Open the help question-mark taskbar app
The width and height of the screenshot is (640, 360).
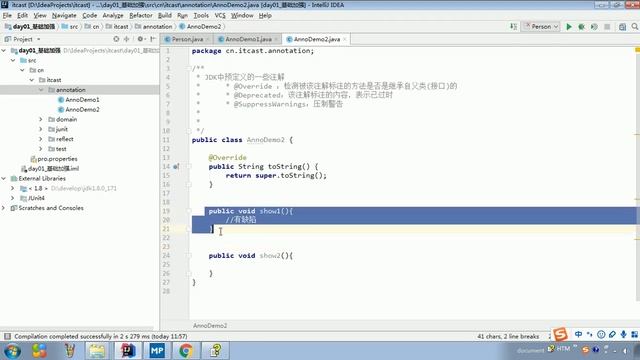216,351
